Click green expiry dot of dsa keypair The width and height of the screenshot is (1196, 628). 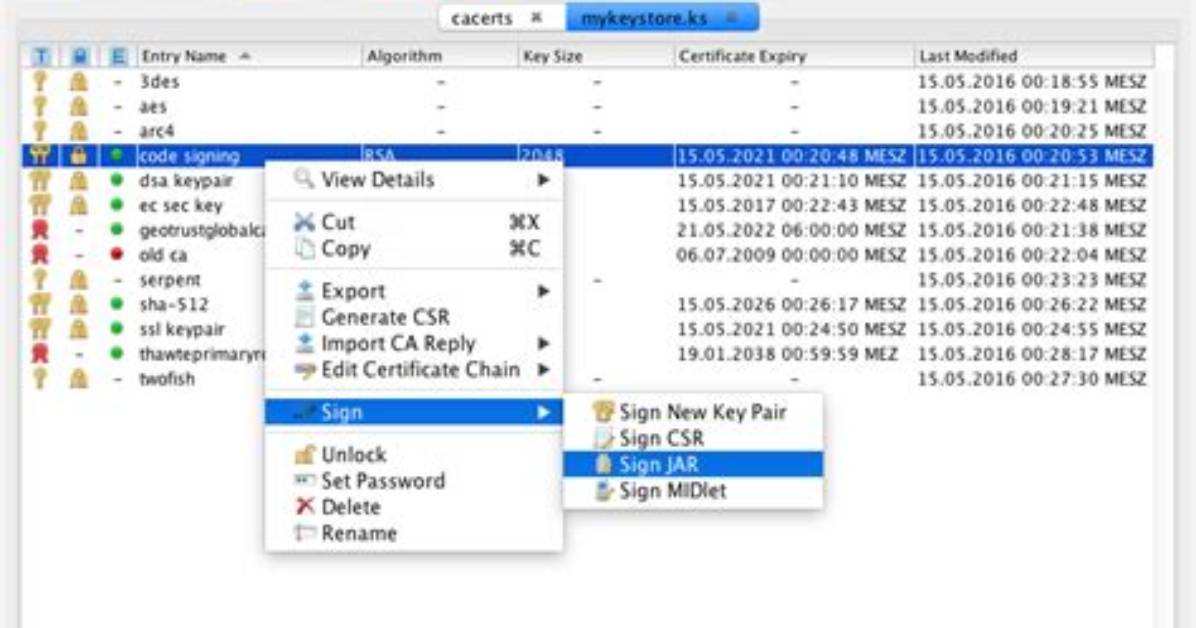[x=117, y=180]
